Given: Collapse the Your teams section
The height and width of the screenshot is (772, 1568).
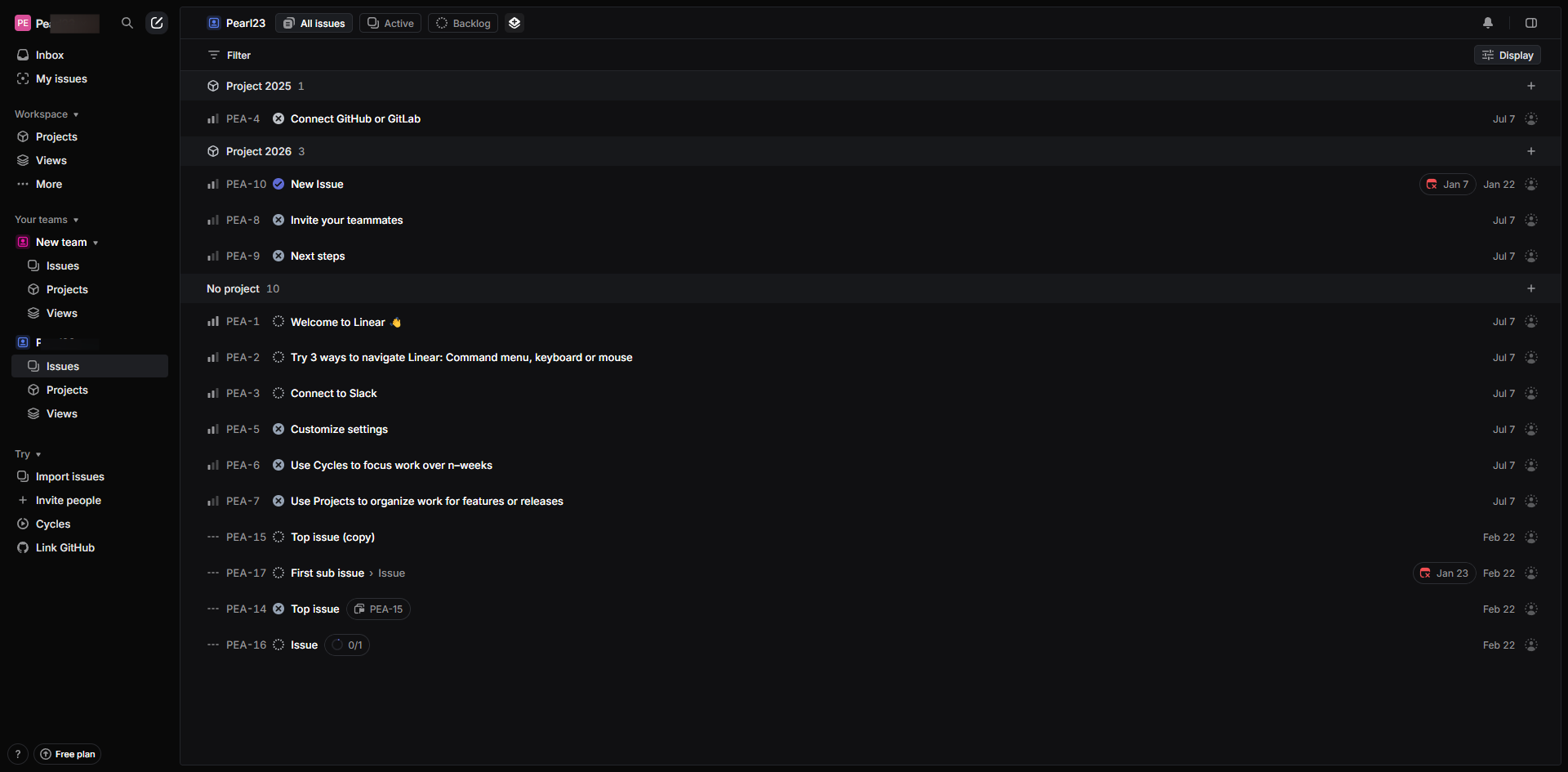Looking at the screenshot, I should (76, 221).
